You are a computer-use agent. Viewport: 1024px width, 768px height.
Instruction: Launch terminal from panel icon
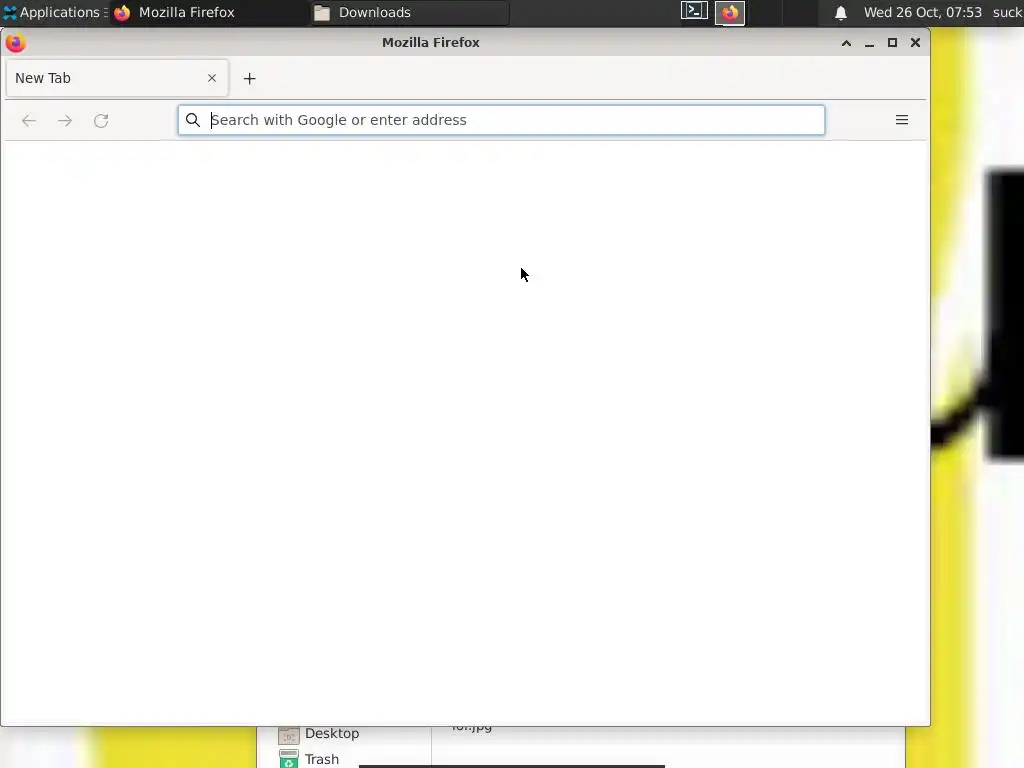coord(694,11)
